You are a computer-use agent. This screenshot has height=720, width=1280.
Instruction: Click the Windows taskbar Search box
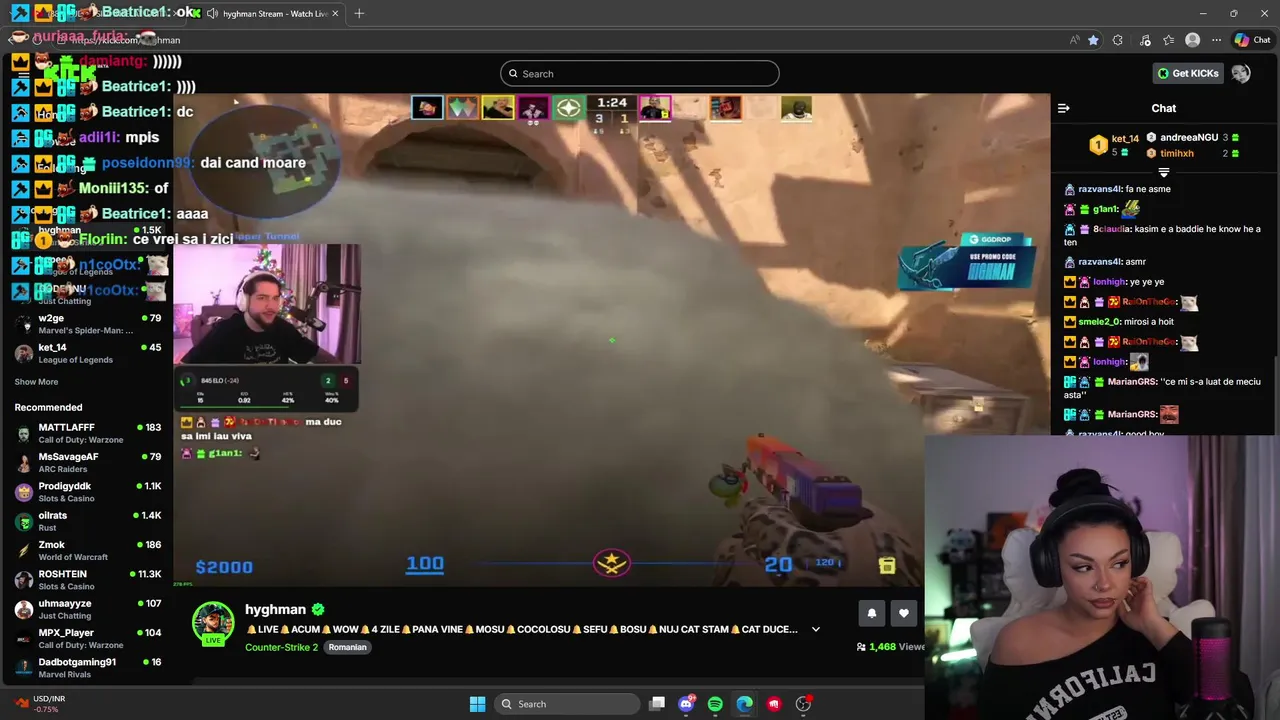pyautogui.click(x=568, y=704)
